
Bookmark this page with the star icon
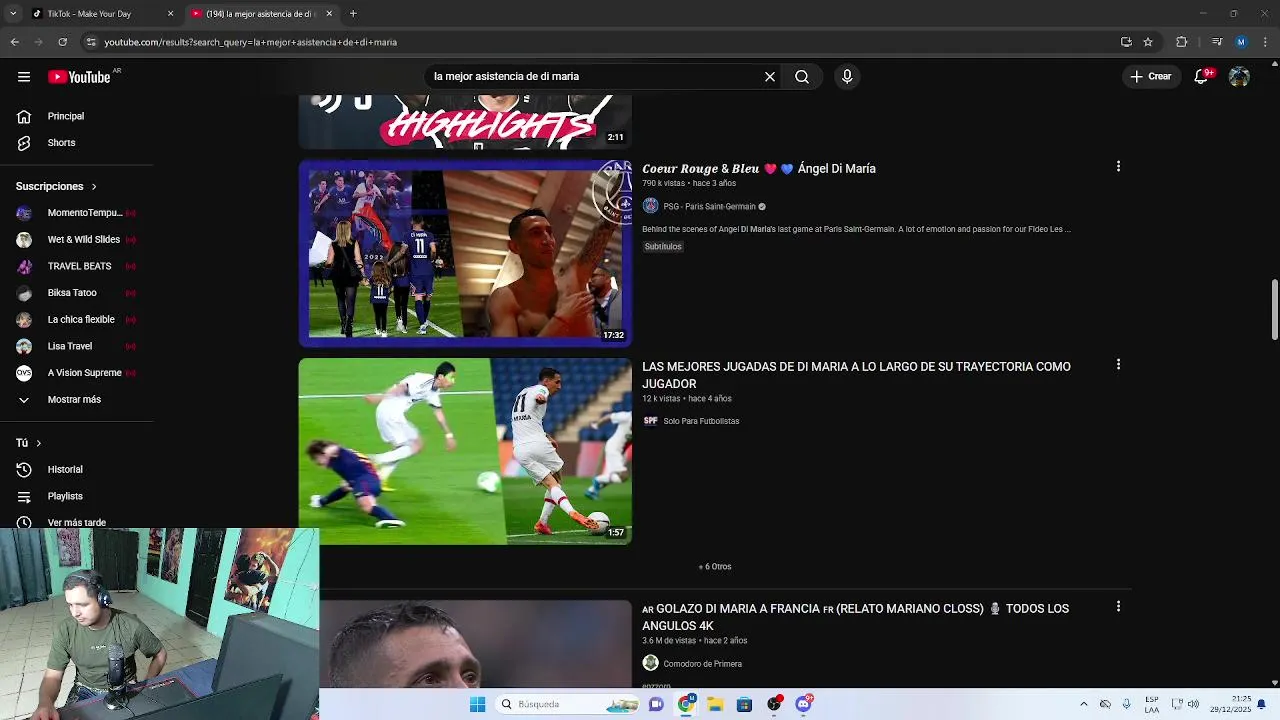tap(1148, 42)
